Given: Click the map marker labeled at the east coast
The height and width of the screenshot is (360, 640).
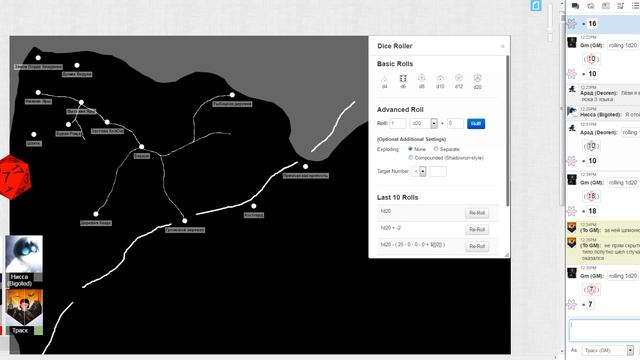Looking at the screenshot, I should coord(305,167).
